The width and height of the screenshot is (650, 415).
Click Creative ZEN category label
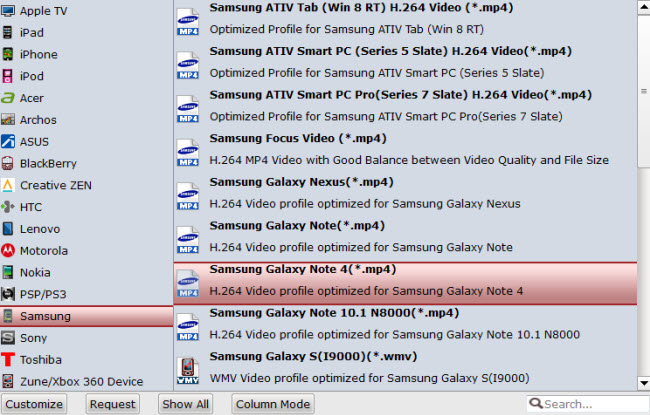click(56, 185)
